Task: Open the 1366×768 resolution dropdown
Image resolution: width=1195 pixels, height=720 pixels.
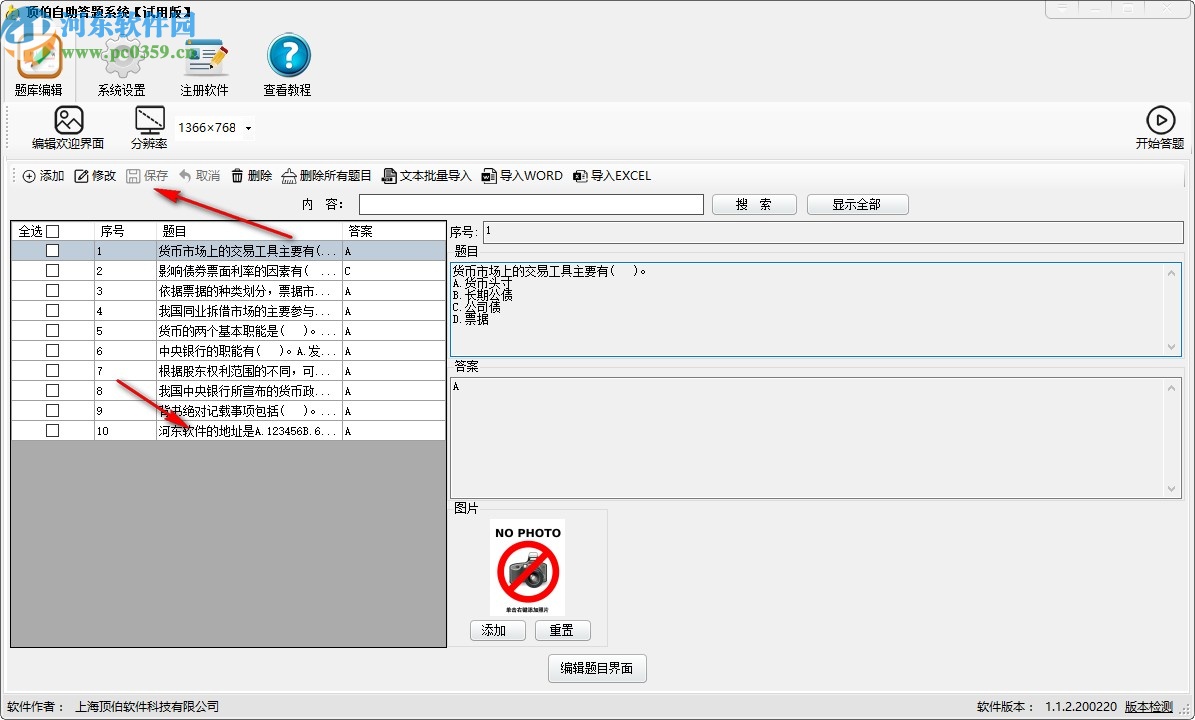Action: click(x=247, y=128)
